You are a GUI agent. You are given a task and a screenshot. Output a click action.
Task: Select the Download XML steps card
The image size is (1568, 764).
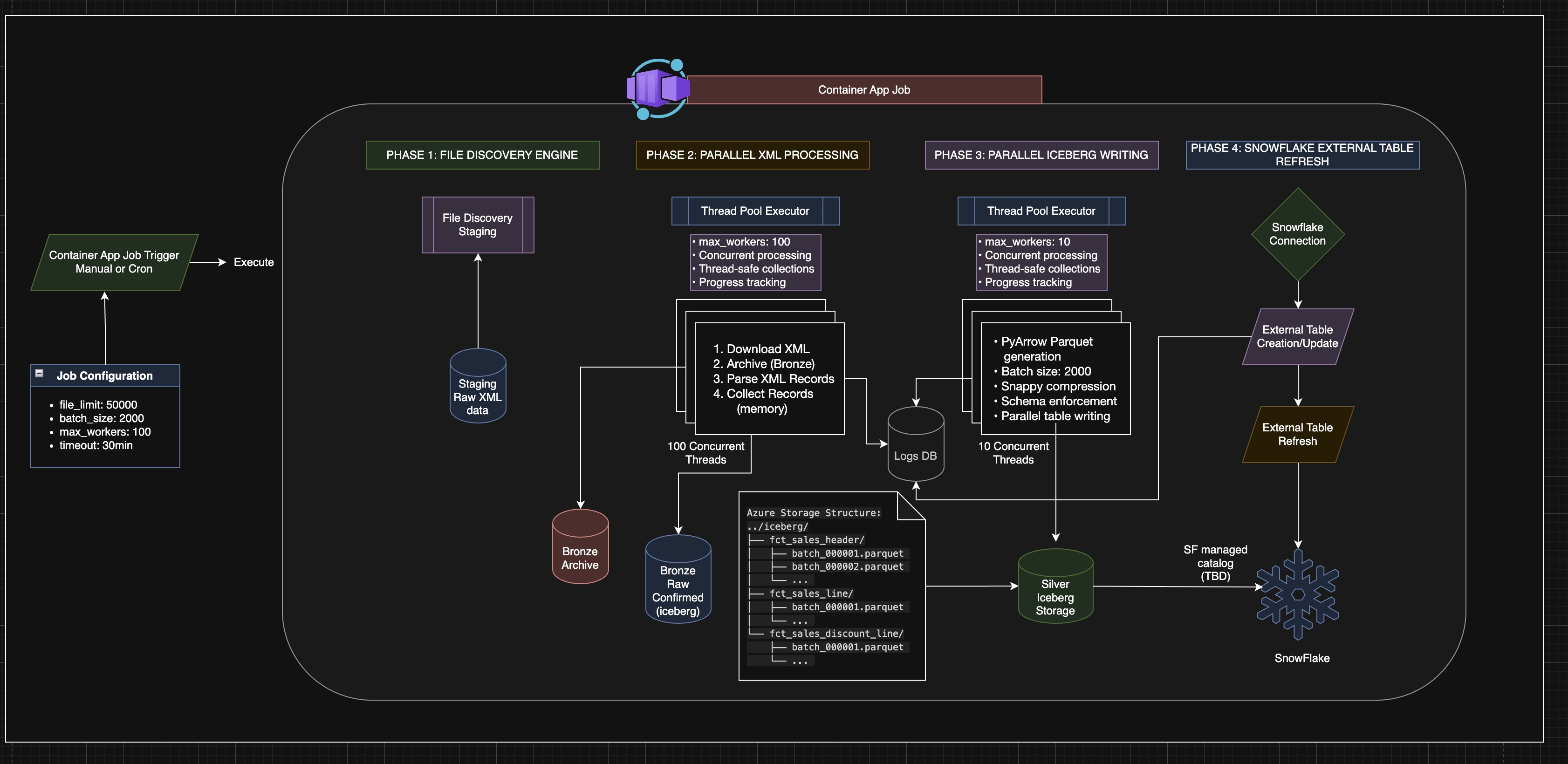click(x=769, y=379)
